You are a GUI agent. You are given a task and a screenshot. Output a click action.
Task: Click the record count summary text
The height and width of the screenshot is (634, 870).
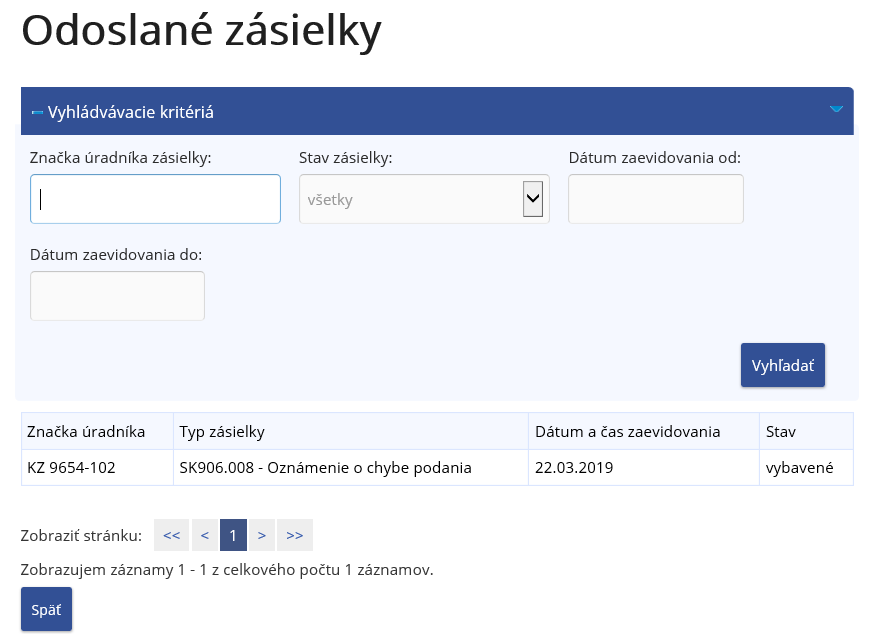pyautogui.click(x=227, y=570)
